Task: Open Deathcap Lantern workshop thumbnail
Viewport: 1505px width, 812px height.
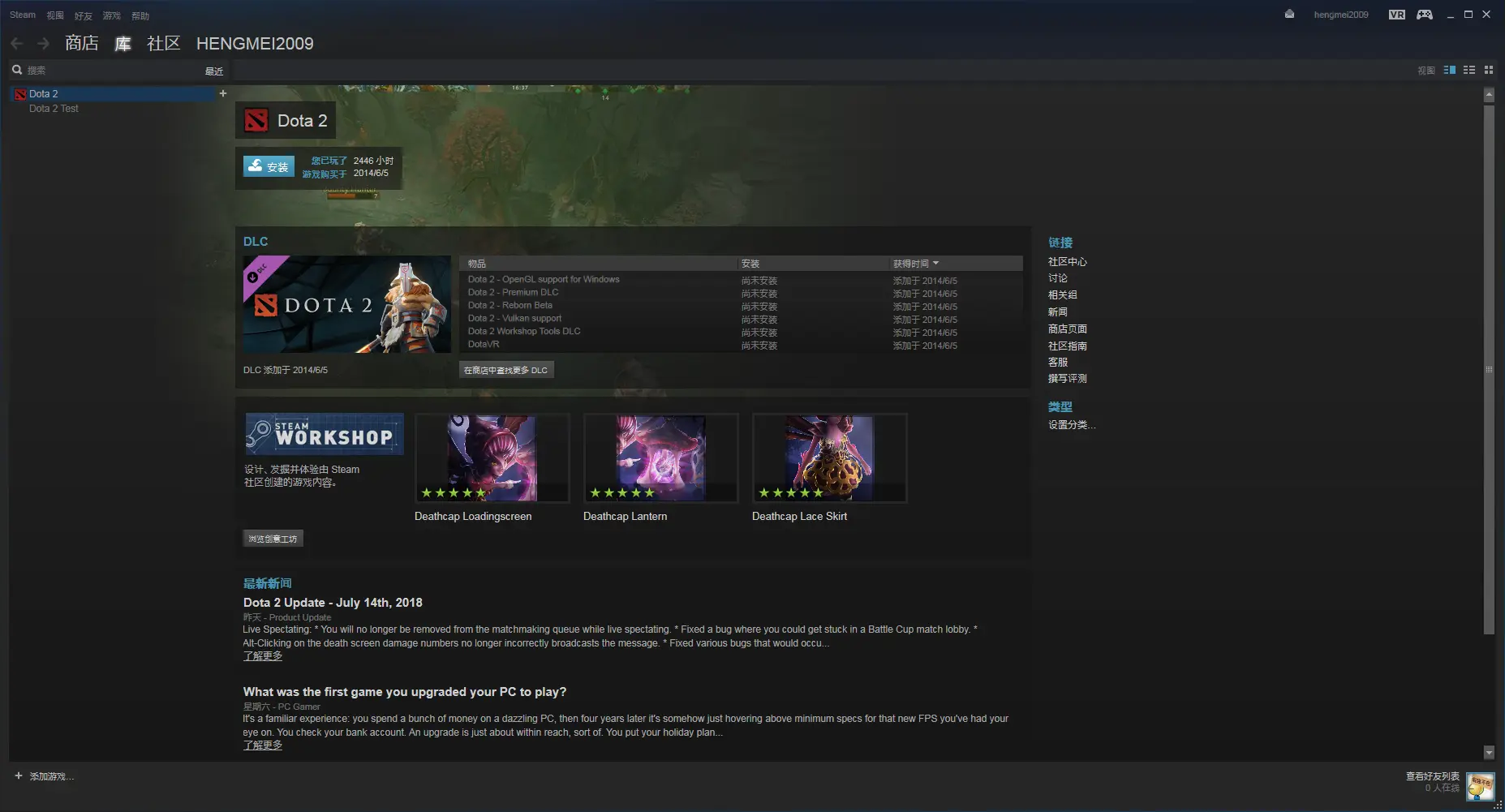Action: click(x=661, y=458)
